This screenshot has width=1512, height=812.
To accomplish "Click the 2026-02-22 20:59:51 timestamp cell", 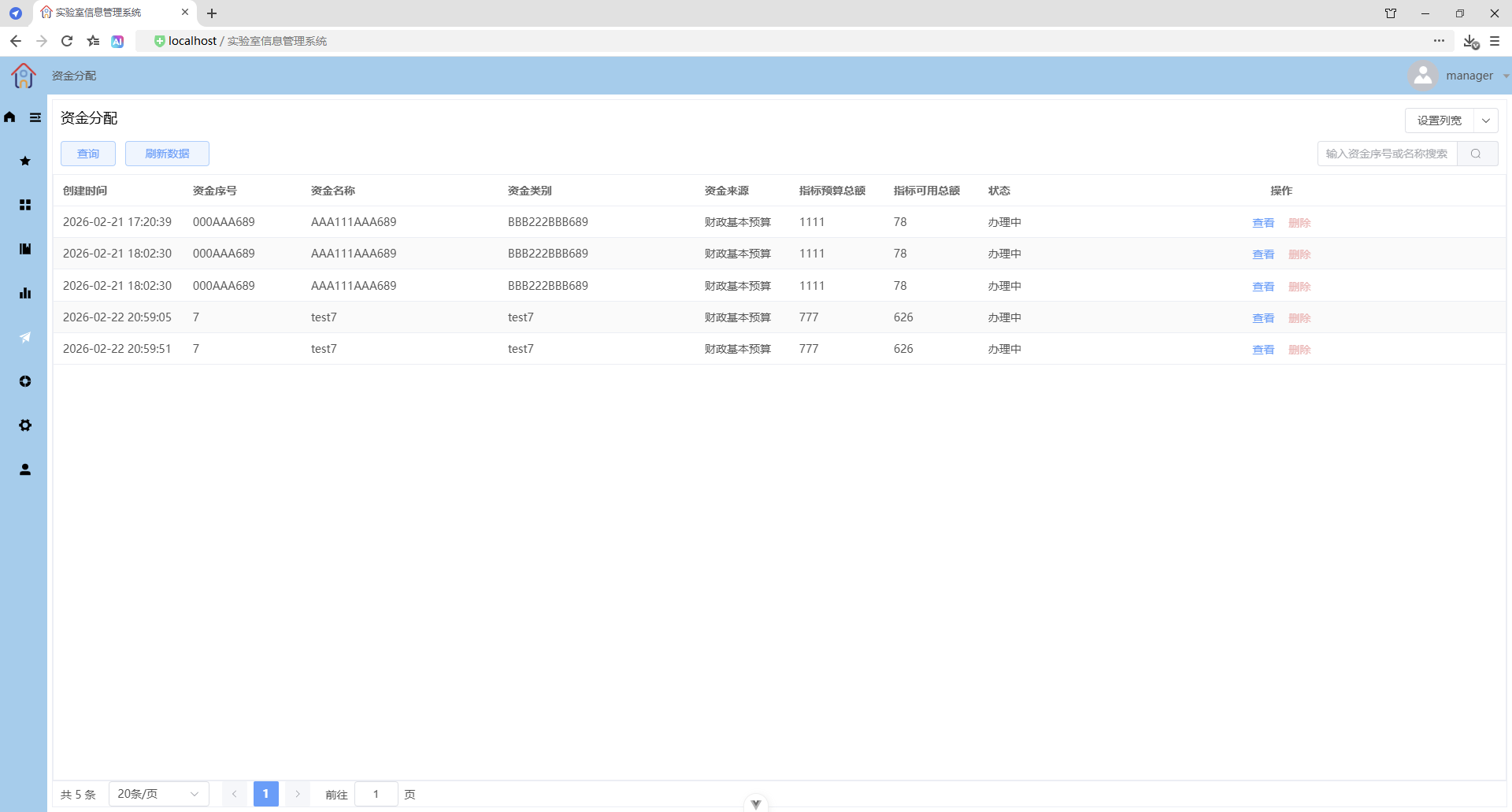I will 117,349.
